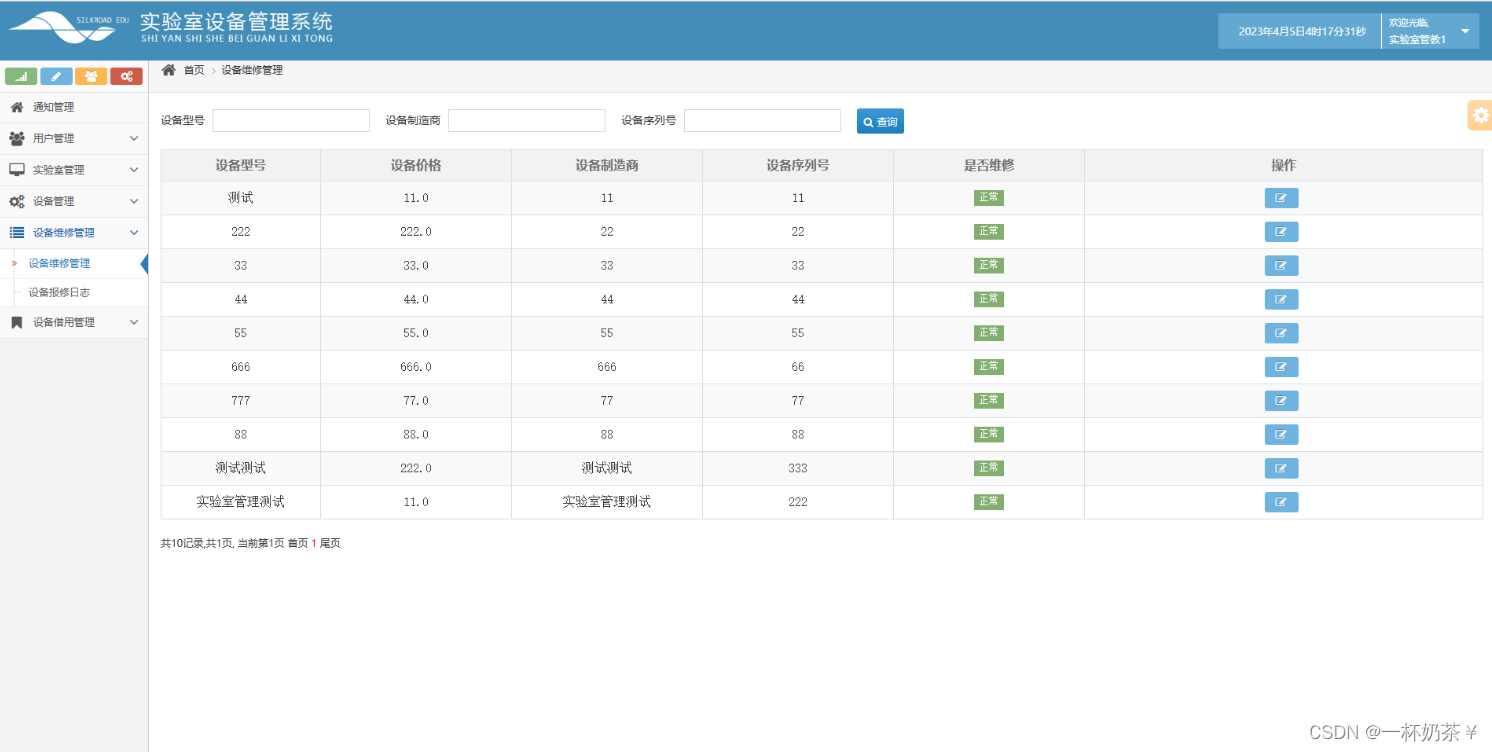Select the 设备报修日志 submenu item
This screenshot has height=752, width=1492.
tap(59, 293)
